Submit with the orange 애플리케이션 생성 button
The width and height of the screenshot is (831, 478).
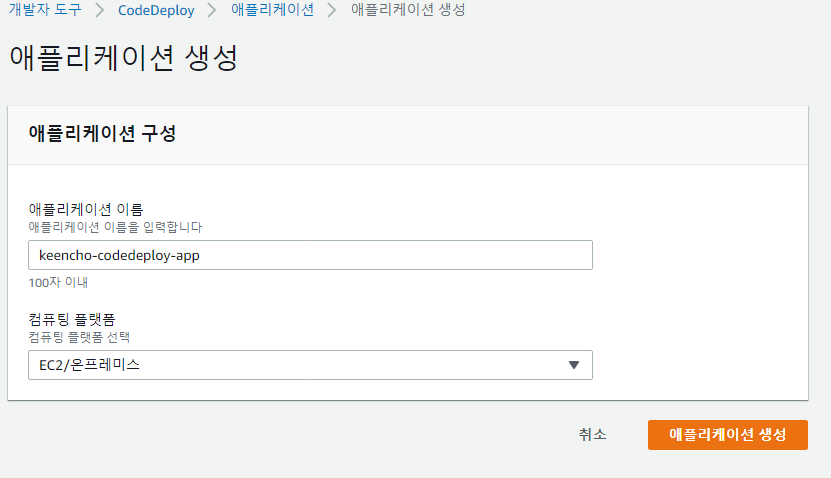727,434
